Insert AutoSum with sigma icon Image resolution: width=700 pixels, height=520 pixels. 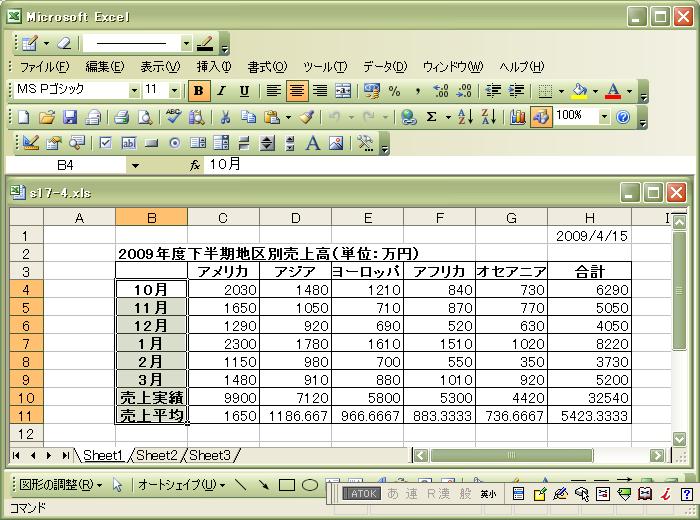[x=431, y=117]
